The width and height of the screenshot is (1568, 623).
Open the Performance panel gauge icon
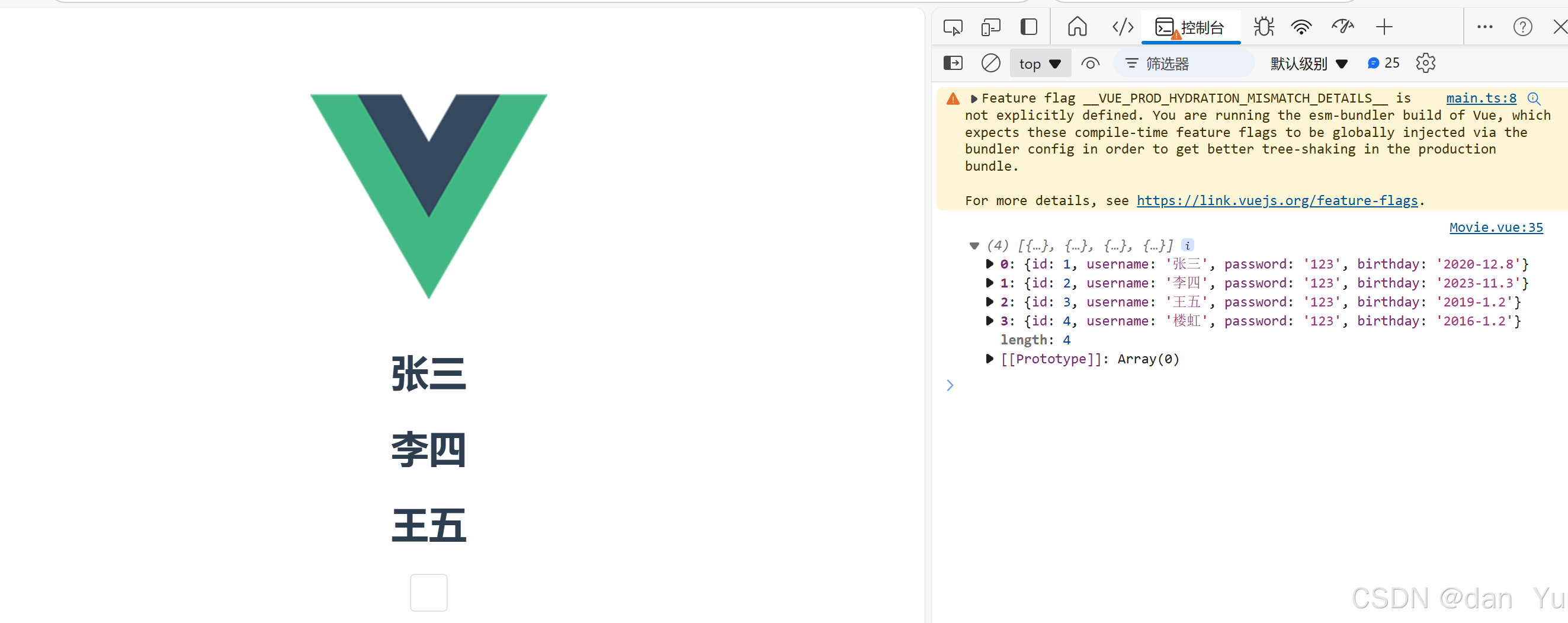click(x=1342, y=27)
